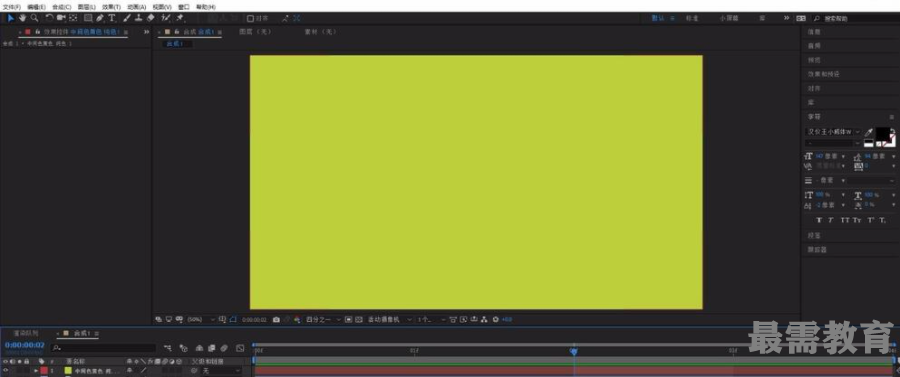Toggle all caps in Character panel
Screen dimensions: 900x377
pos(845,220)
